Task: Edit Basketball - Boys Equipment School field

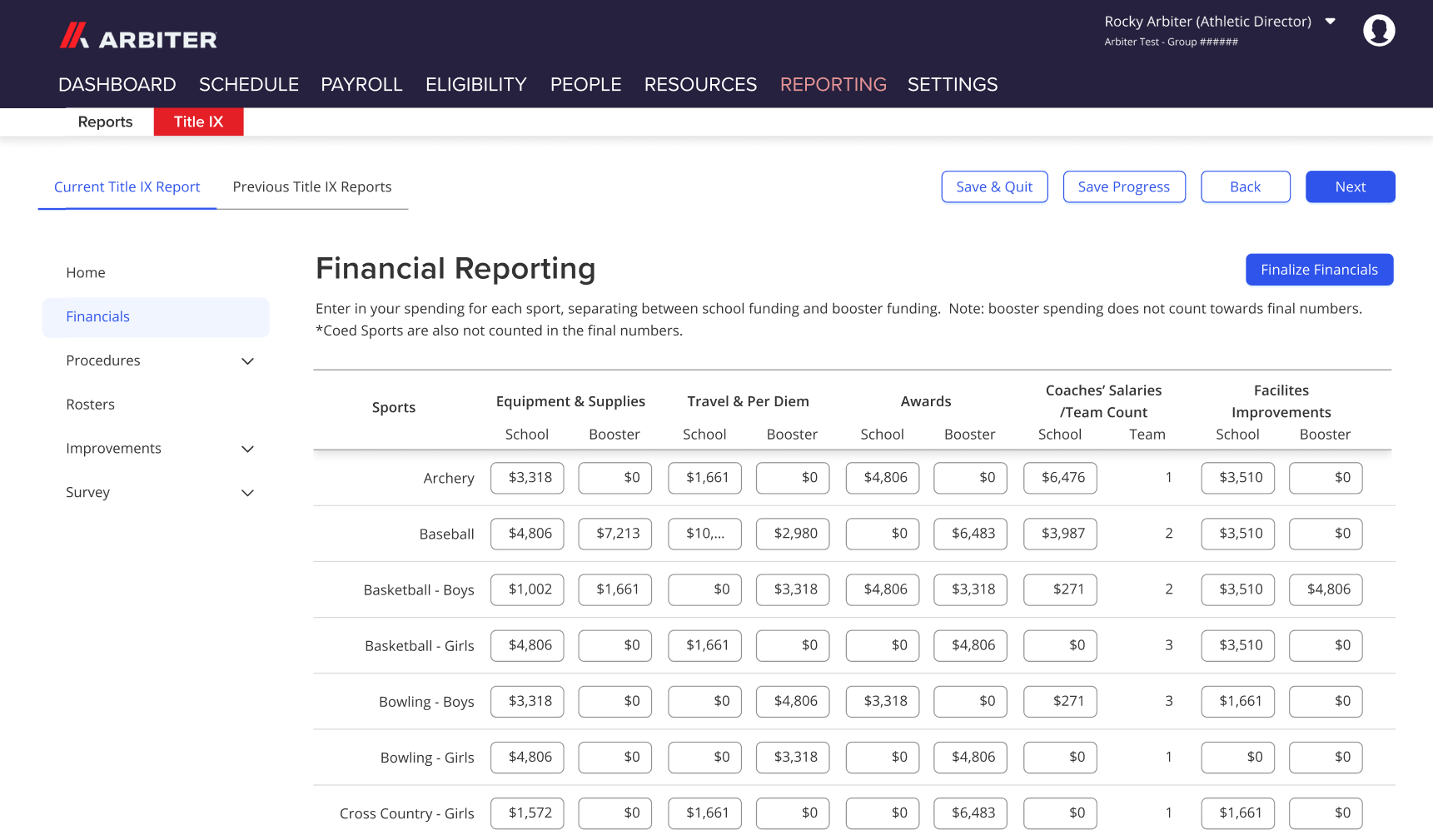Action: click(x=527, y=589)
